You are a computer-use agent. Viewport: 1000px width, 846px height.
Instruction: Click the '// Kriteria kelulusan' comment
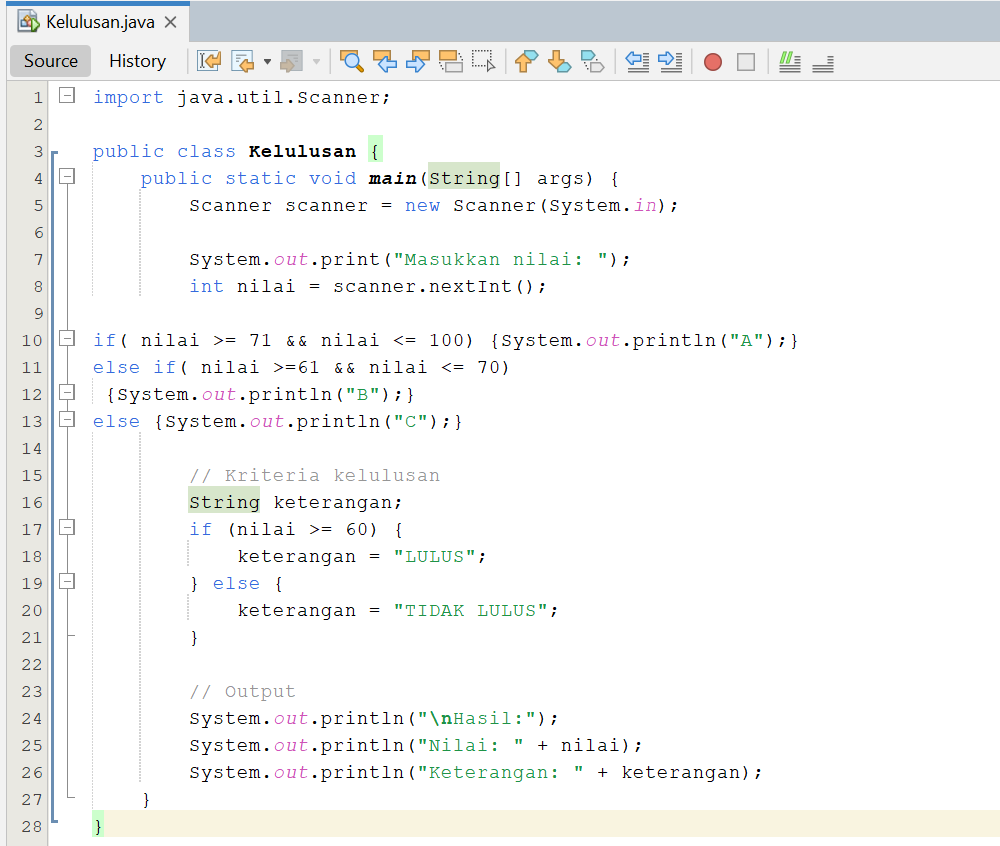point(314,476)
